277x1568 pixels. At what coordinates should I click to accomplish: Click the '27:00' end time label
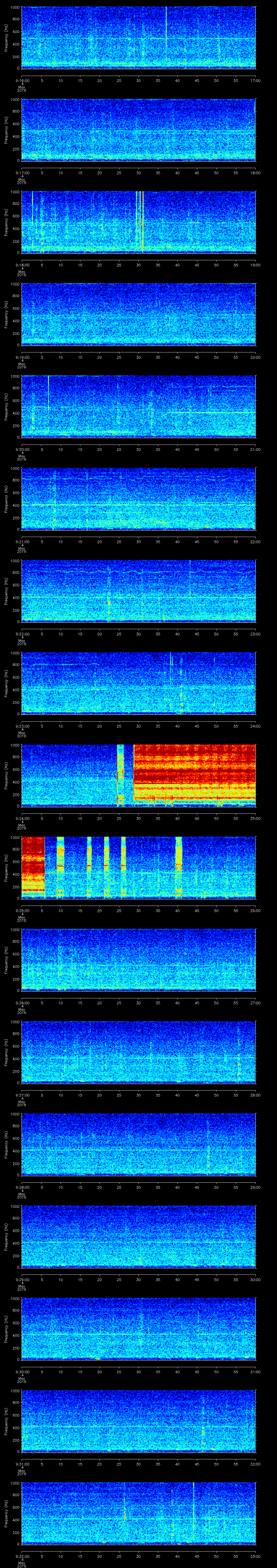point(255,1003)
